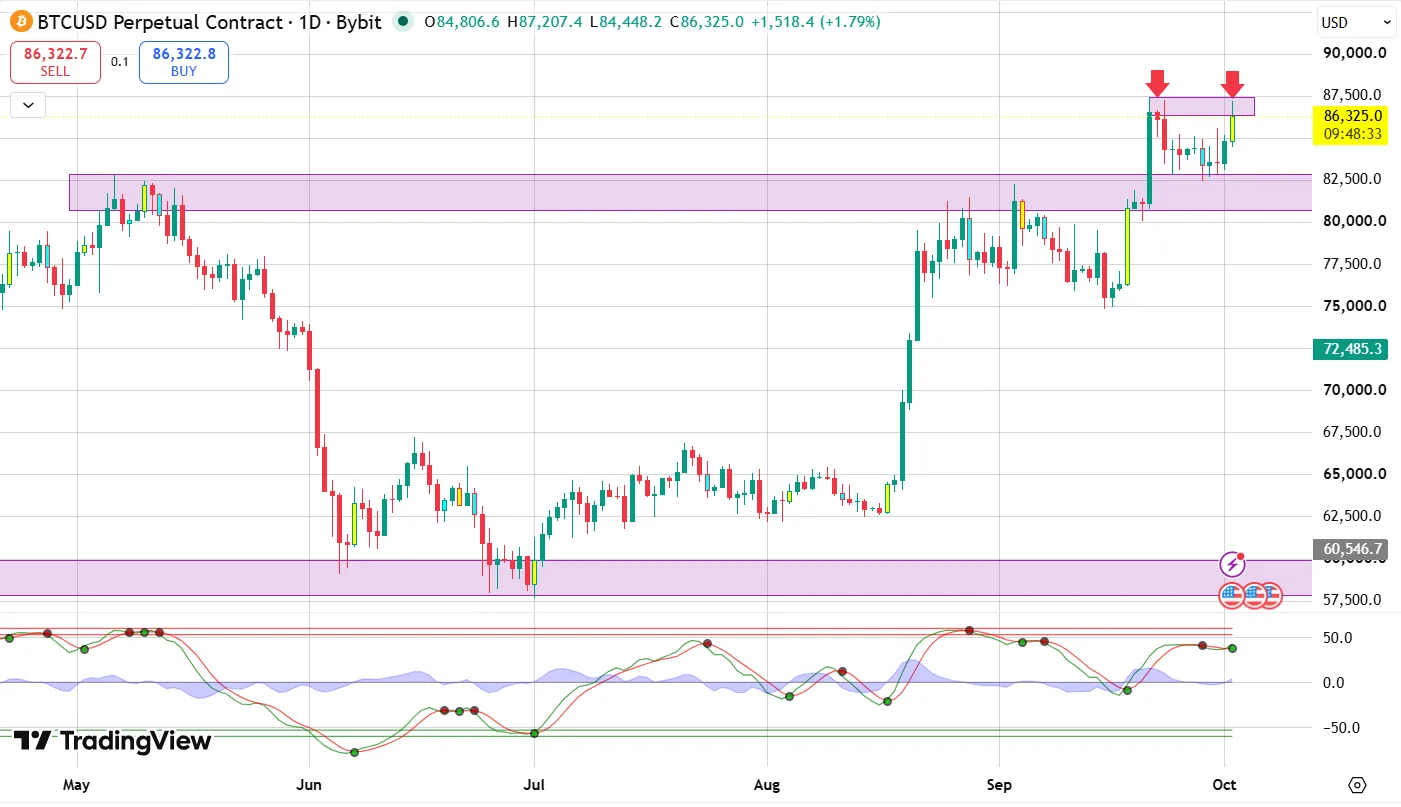The height and width of the screenshot is (807, 1401).
Task: Click the 67,500.0 price axis label
Action: [x=1354, y=432]
